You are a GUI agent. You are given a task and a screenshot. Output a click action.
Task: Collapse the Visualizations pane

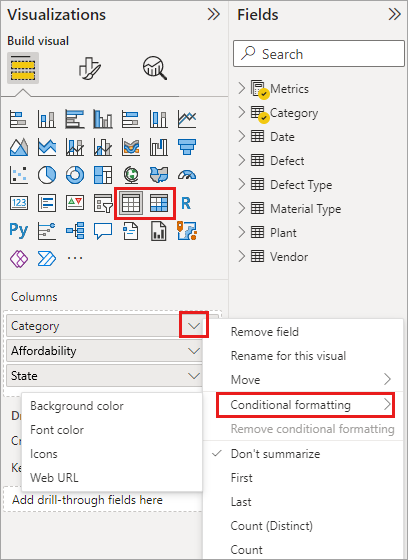pyautogui.click(x=214, y=14)
